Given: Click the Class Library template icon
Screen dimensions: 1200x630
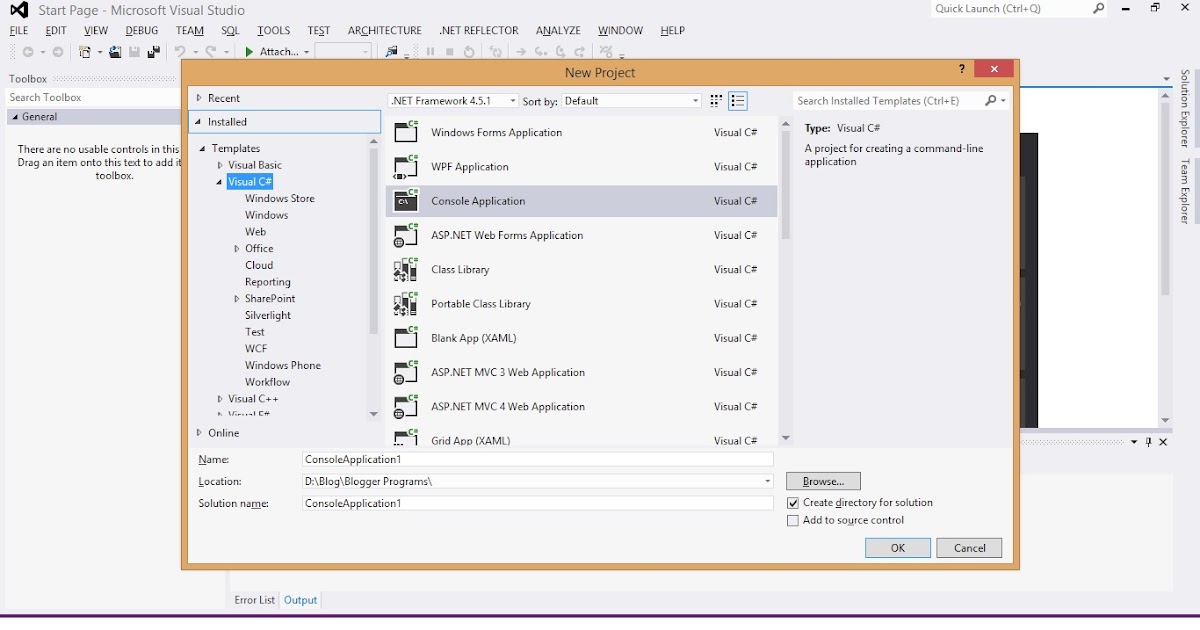Looking at the screenshot, I should tap(405, 269).
